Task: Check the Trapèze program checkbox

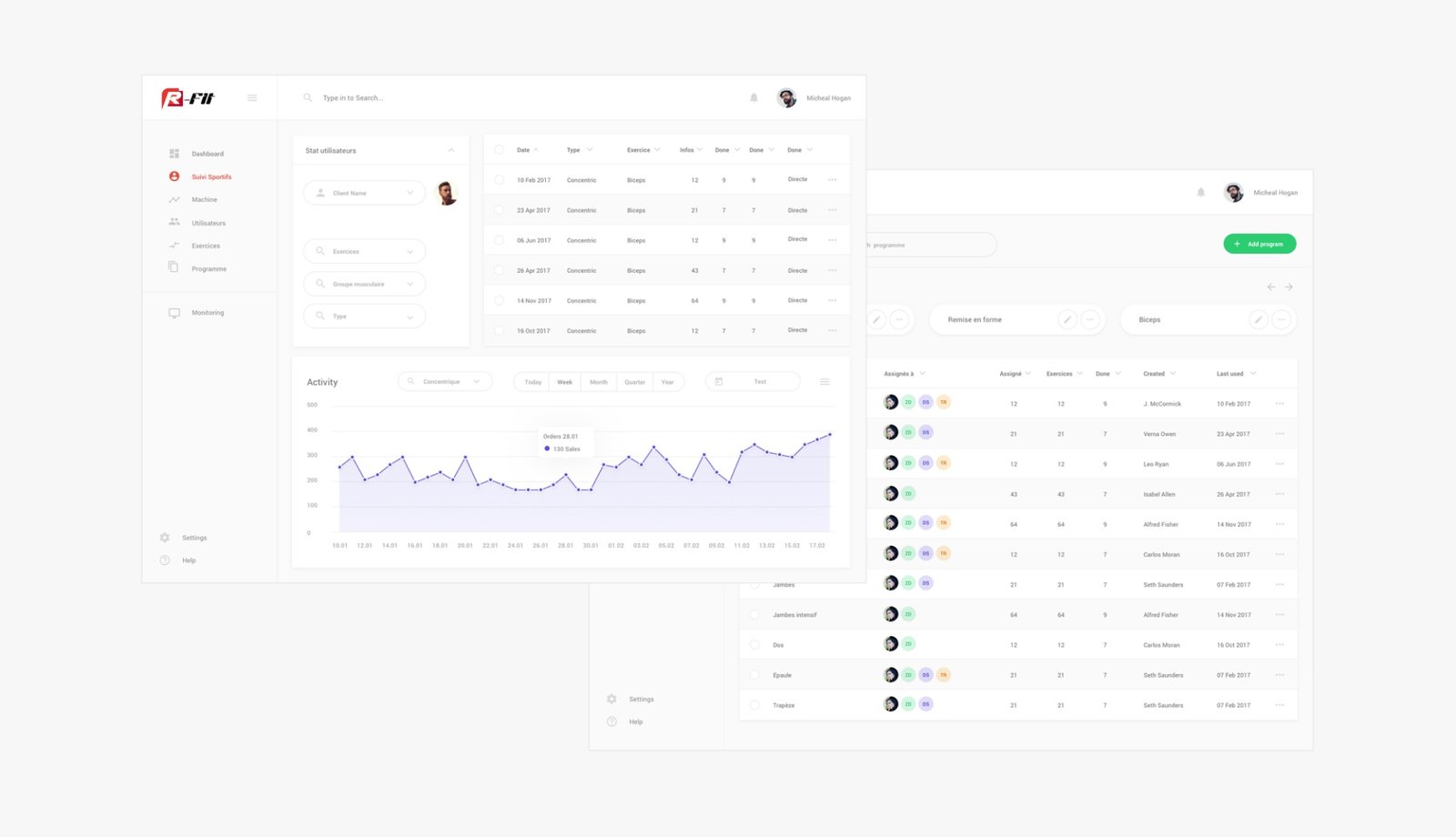Action: click(x=754, y=705)
